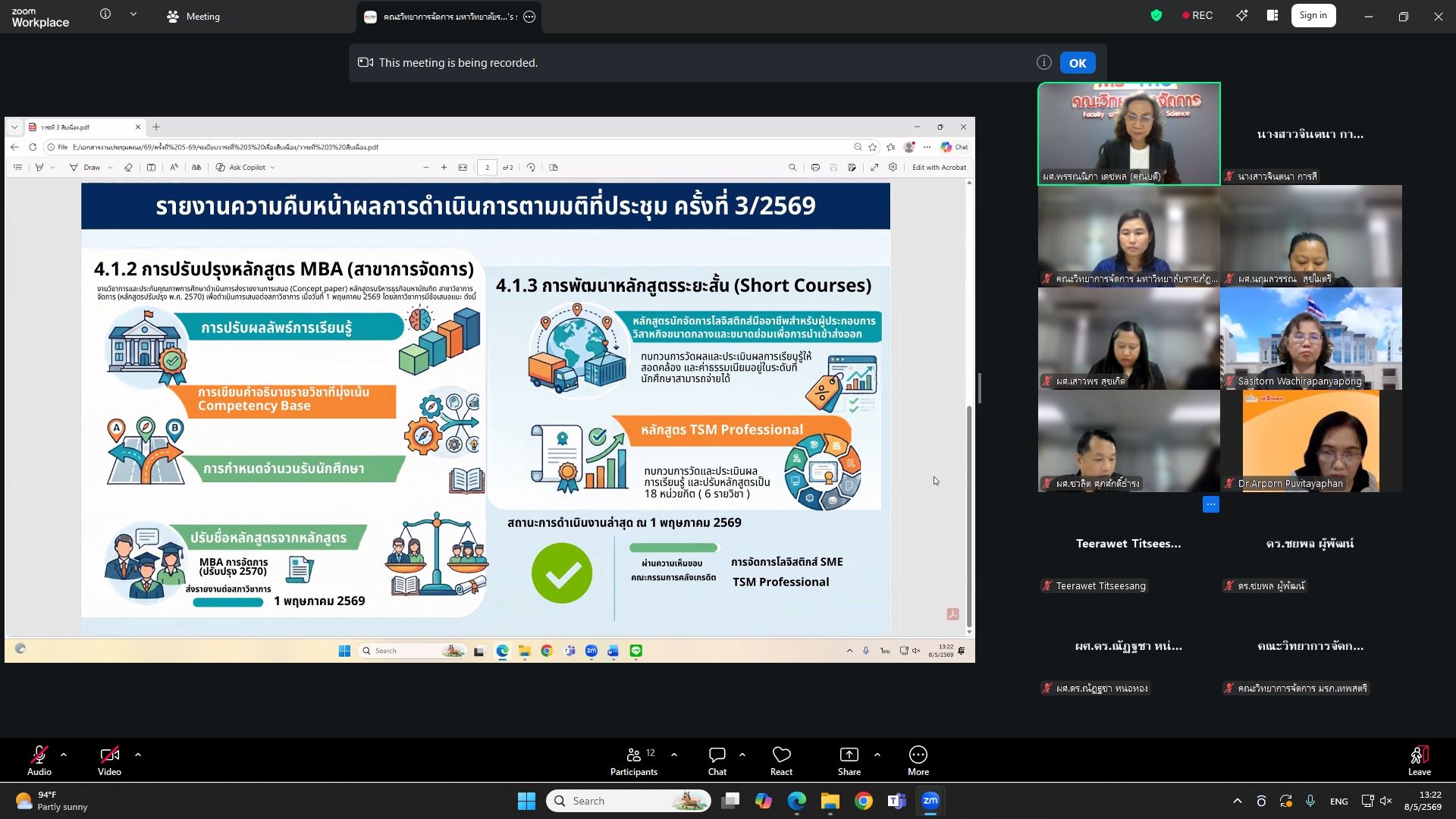This screenshot has width=1456, height=819.
Task: Expand share options arrow
Action: (x=877, y=755)
